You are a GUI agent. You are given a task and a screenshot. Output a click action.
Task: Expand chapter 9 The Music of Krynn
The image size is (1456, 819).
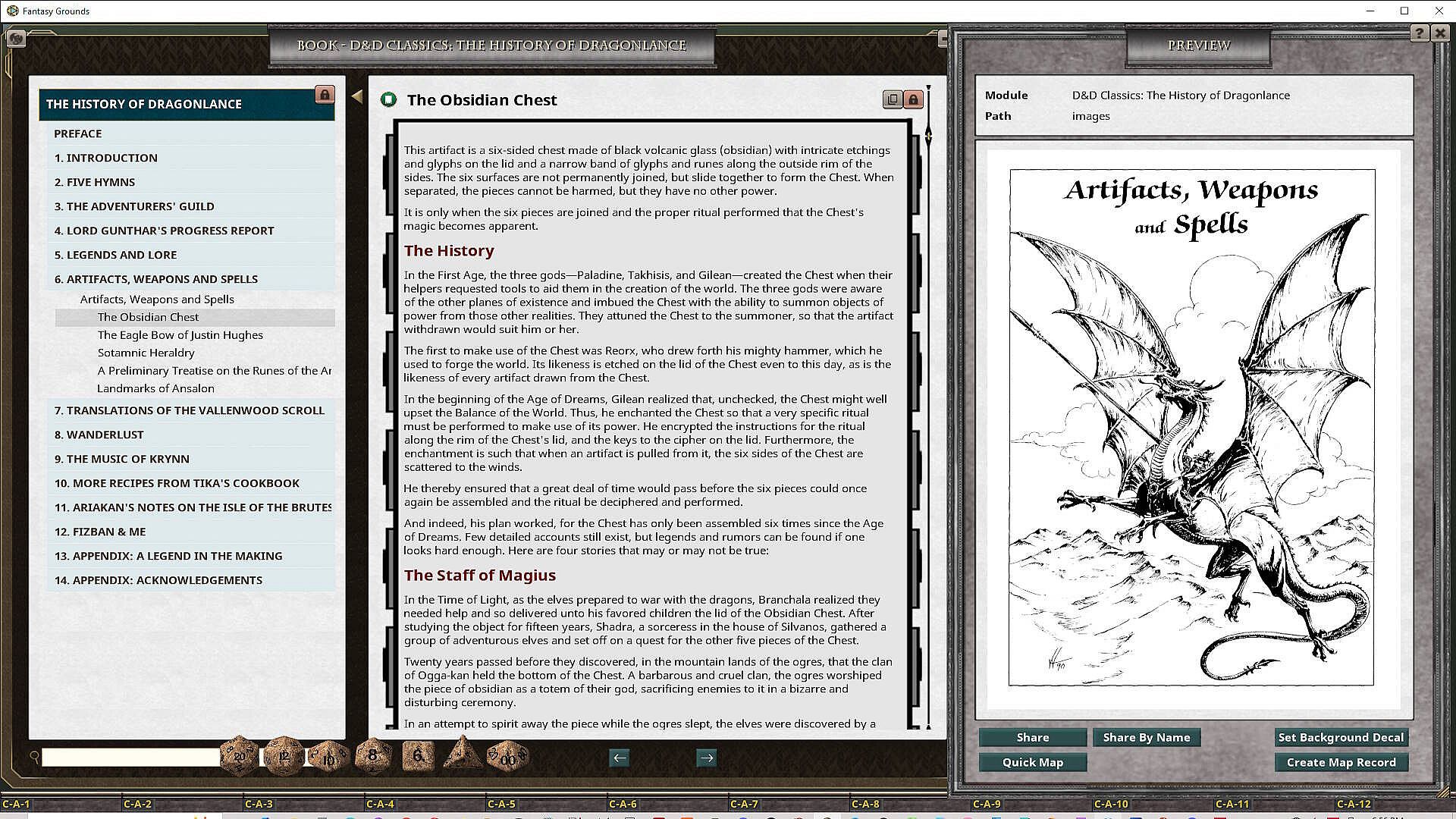pos(190,459)
